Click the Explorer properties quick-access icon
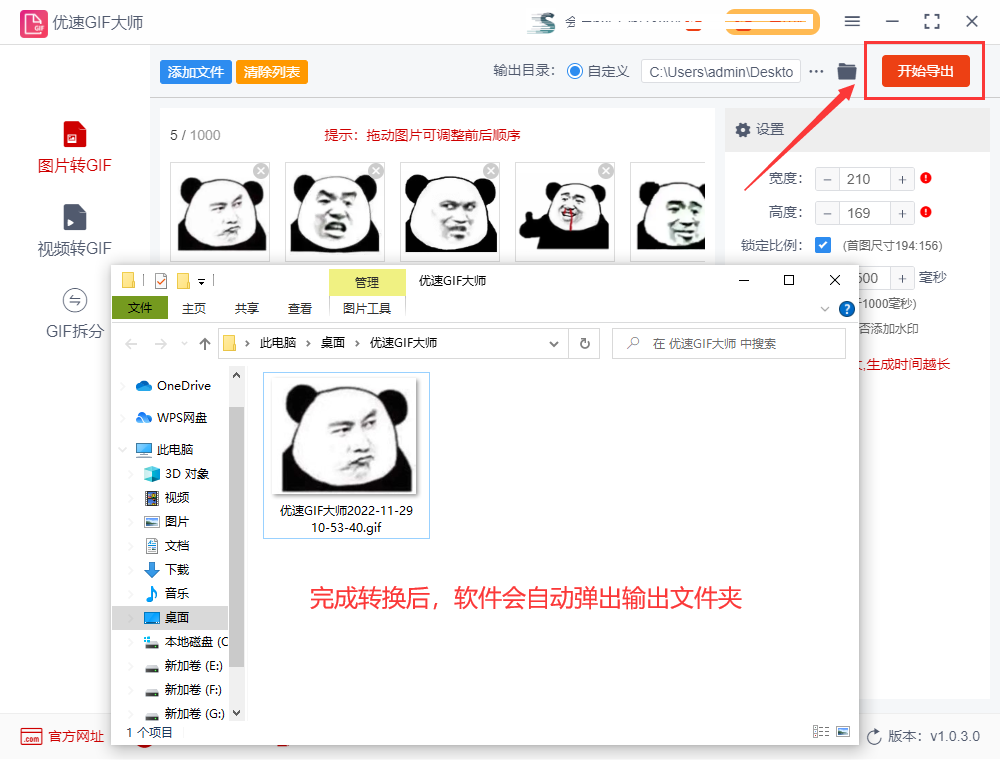Viewport: 1000px width, 760px height. click(161, 281)
